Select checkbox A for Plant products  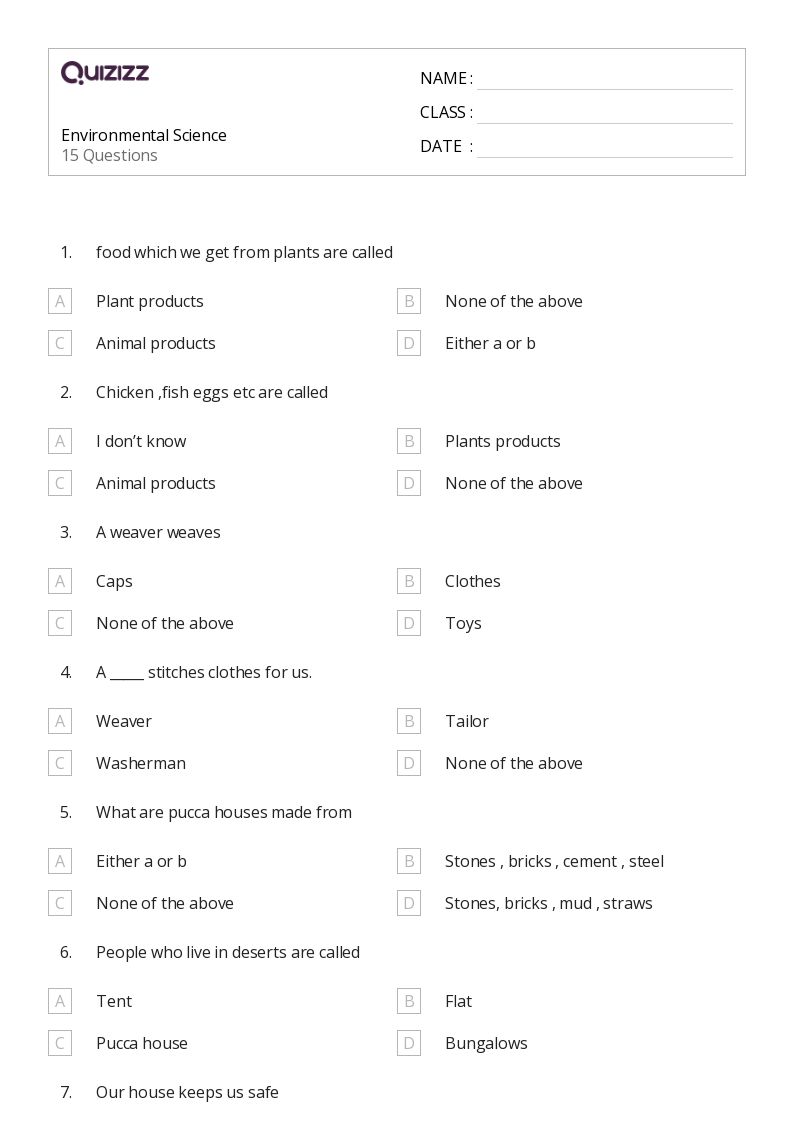click(60, 301)
